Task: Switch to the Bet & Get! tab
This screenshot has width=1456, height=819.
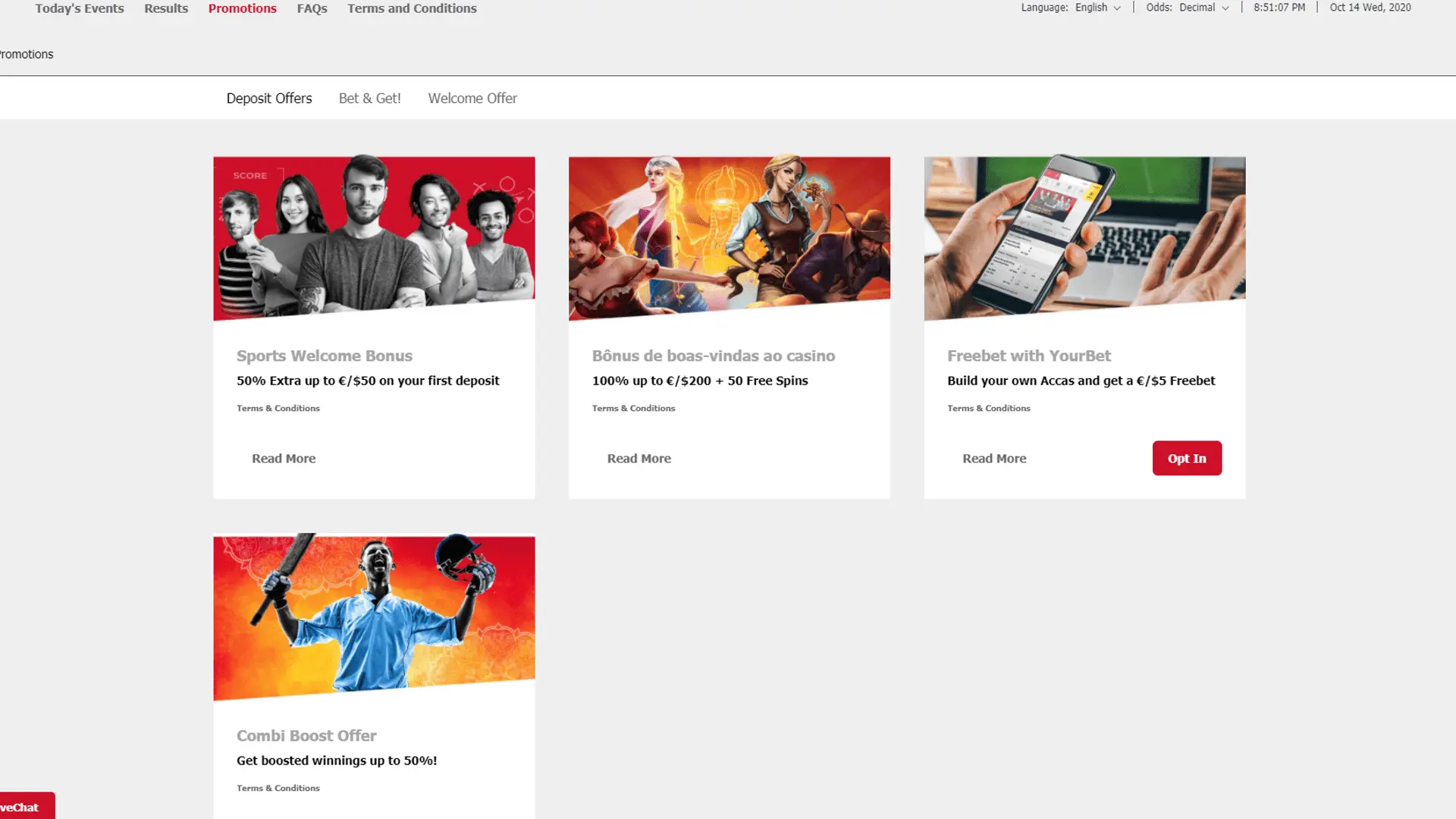Action: (x=369, y=99)
